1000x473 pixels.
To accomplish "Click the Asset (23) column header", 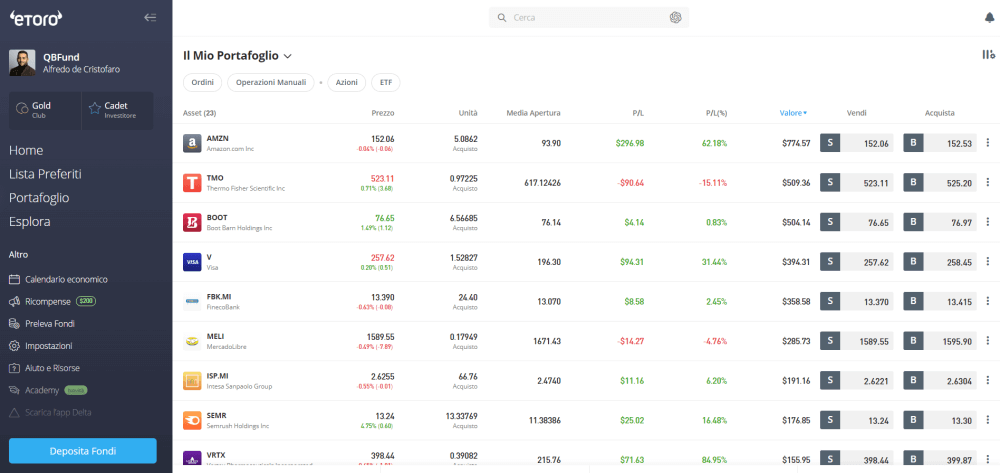I will click(x=199, y=113).
